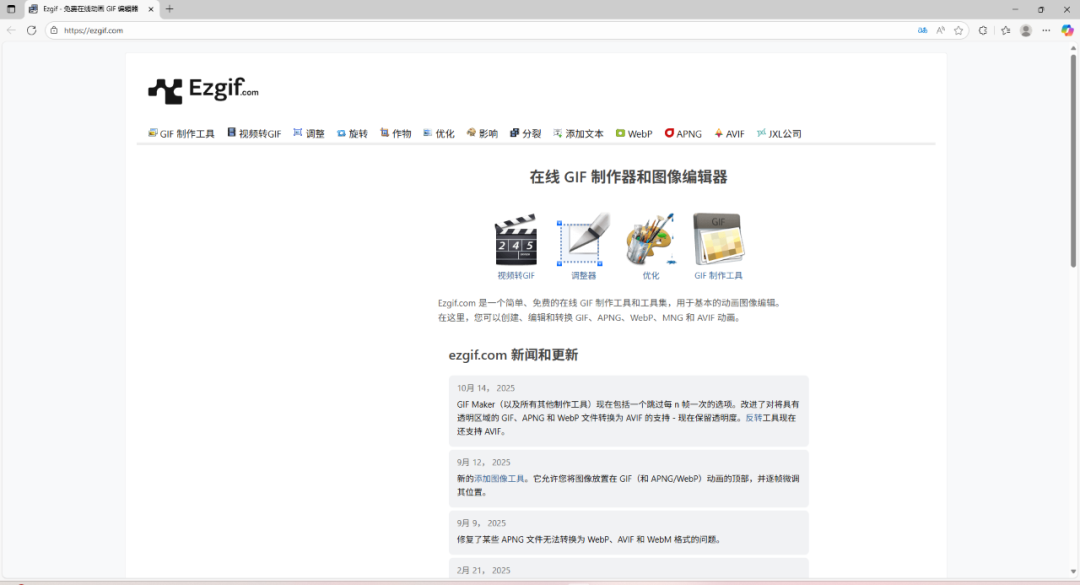Add page to favorites with star icon
The width and height of the screenshot is (1080, 585).
tap(958, 30)
